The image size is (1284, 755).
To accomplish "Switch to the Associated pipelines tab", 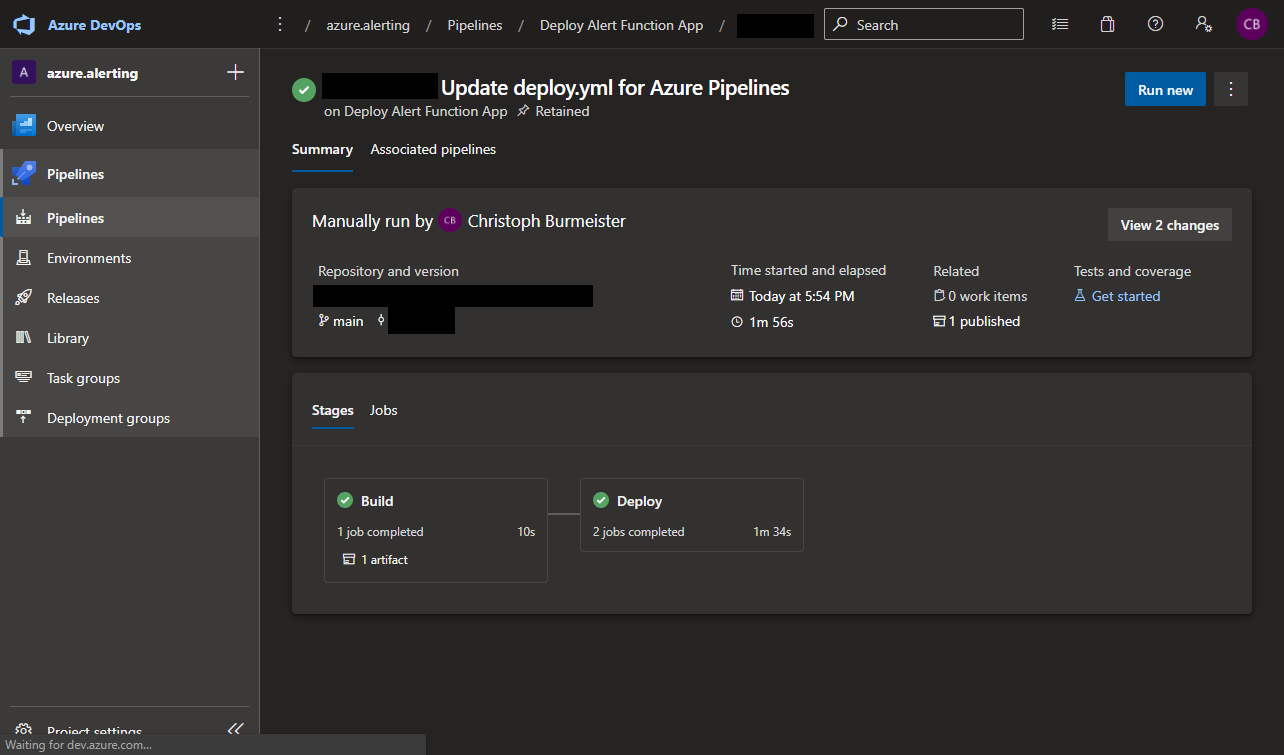I will click(x=433, y=150).
